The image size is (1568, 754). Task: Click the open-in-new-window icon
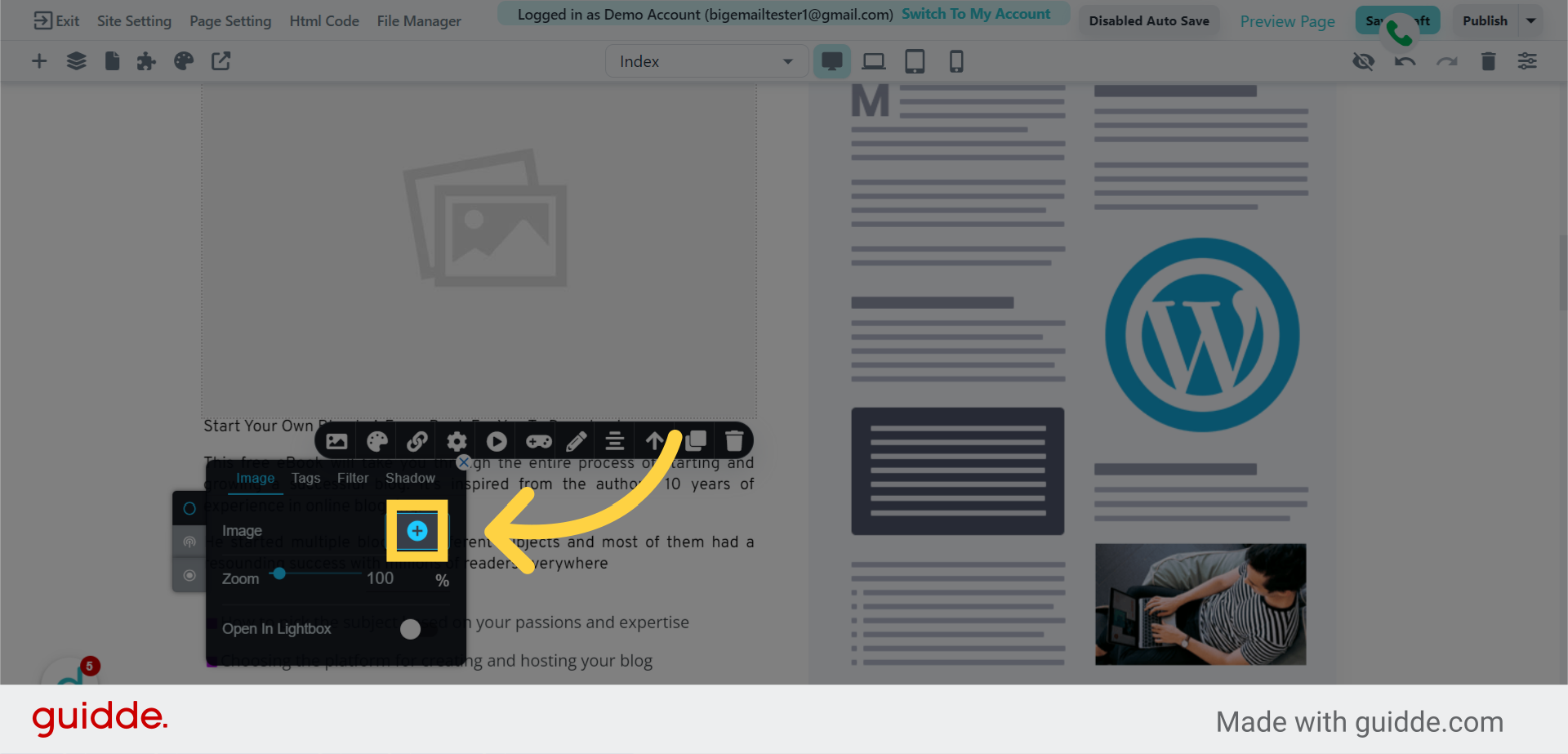click(221, 61)
